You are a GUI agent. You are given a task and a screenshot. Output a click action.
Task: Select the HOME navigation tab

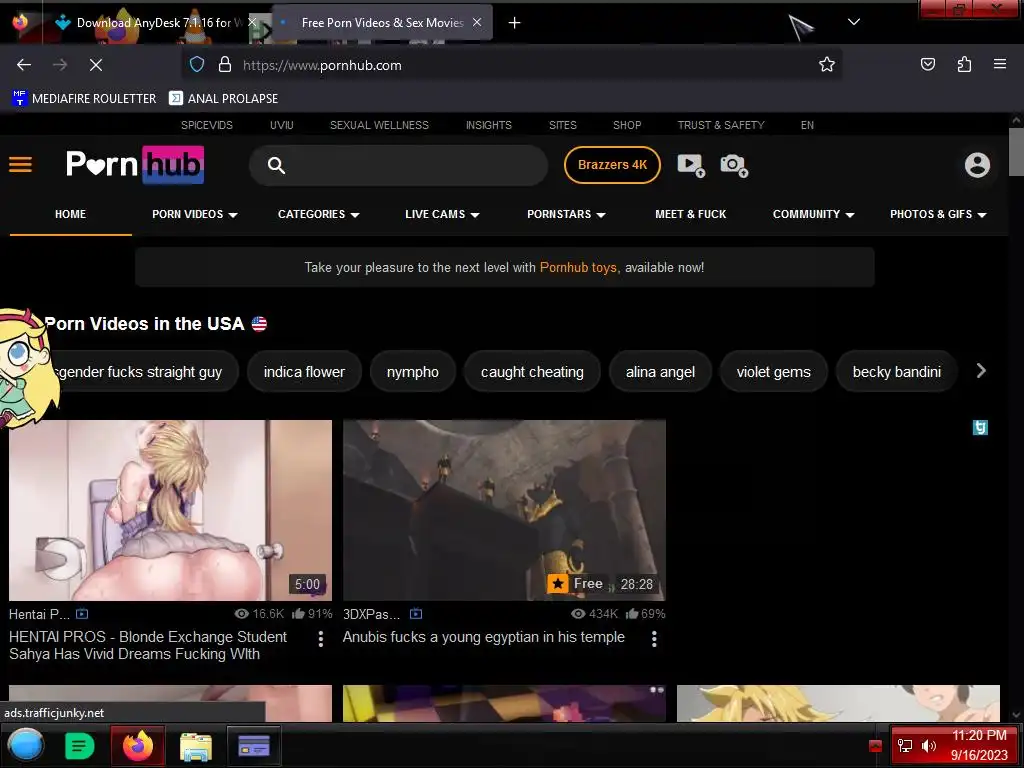[71, 214]
